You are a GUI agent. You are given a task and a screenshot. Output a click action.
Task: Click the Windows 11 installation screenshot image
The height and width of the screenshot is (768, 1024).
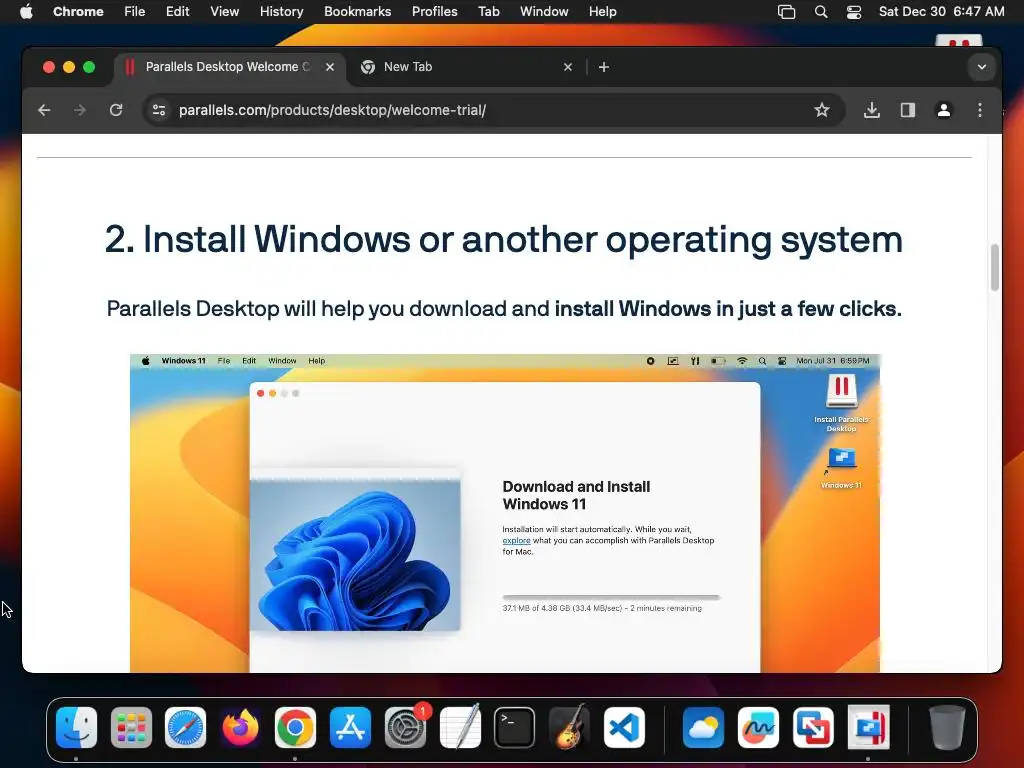[505, 513]
